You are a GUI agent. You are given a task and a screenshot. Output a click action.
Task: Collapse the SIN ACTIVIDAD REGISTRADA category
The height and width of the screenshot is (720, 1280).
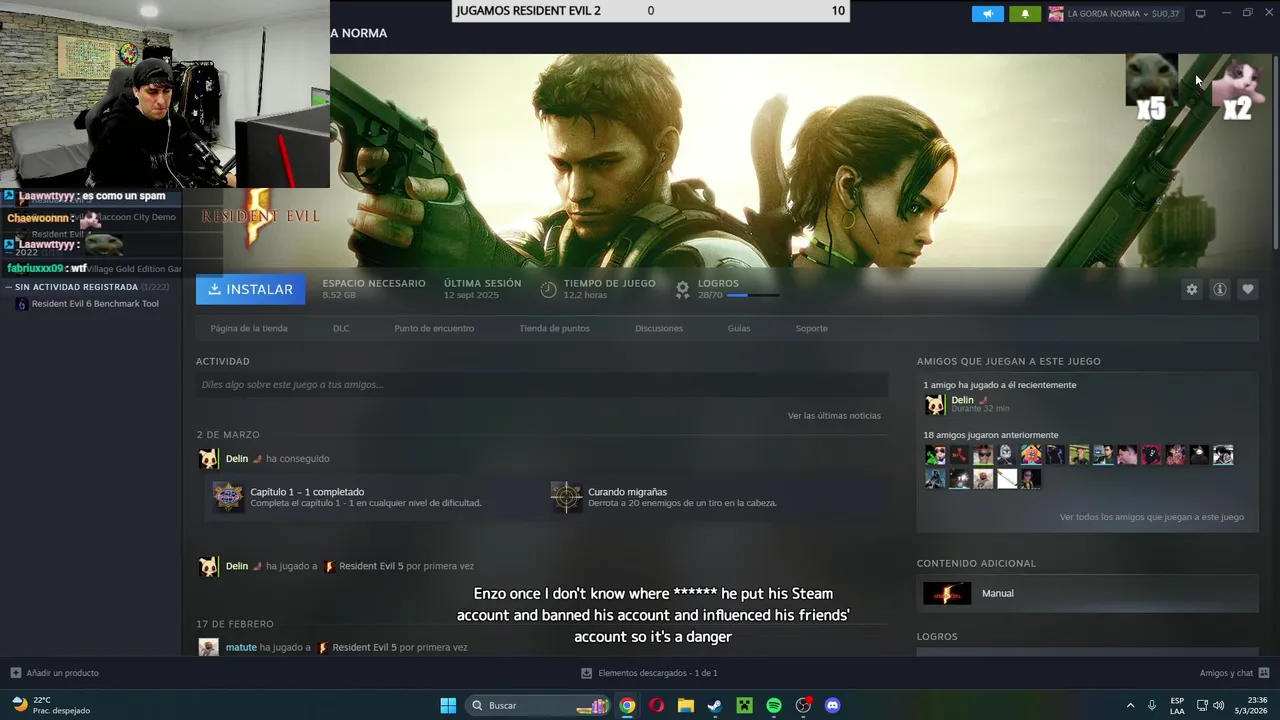[8, 287]
